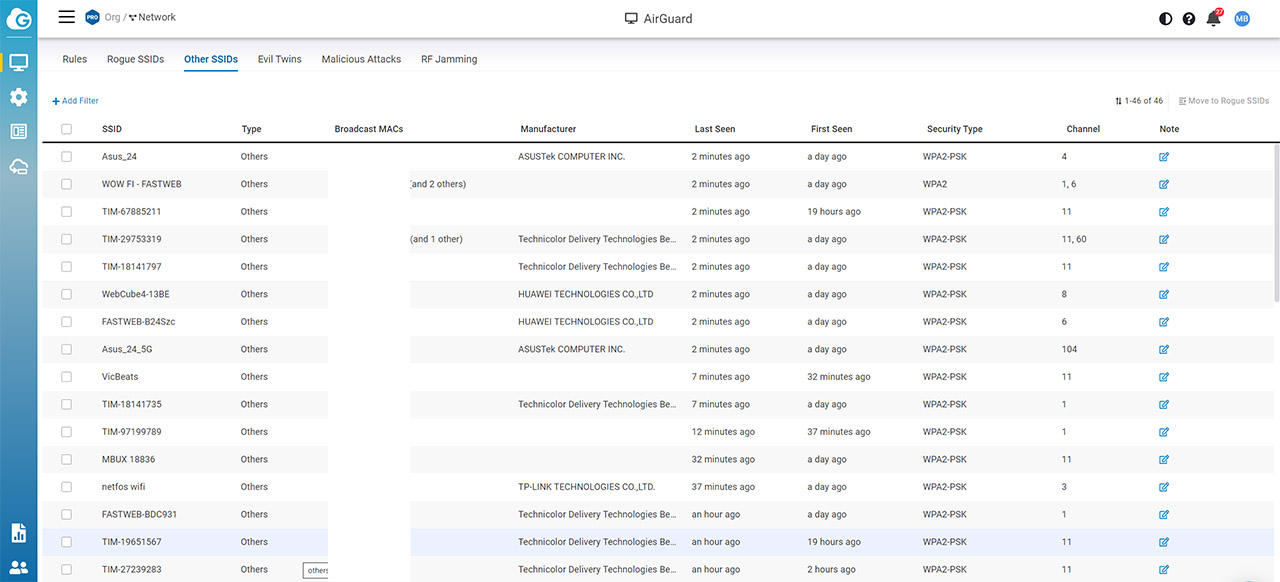1280x582 pixels.
Task: Open the list panel sidebar icon
Action: [19, 131]
